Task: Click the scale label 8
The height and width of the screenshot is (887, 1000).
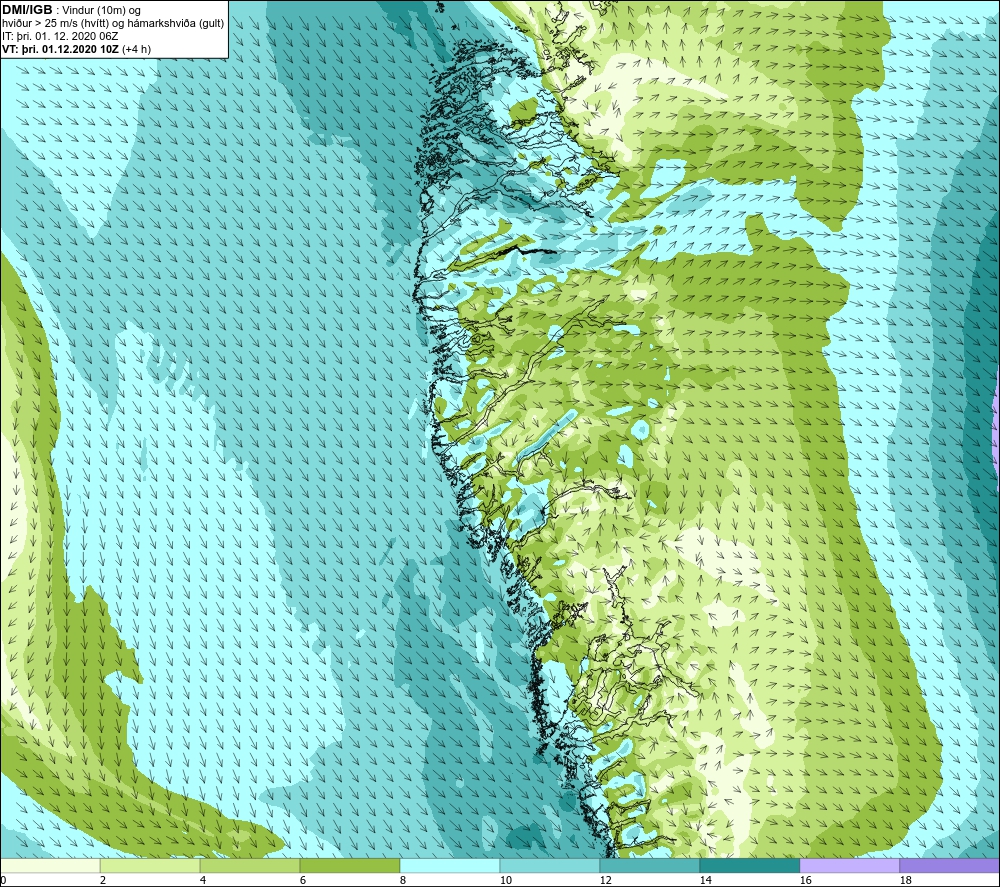Action: (x=403, y=881)
